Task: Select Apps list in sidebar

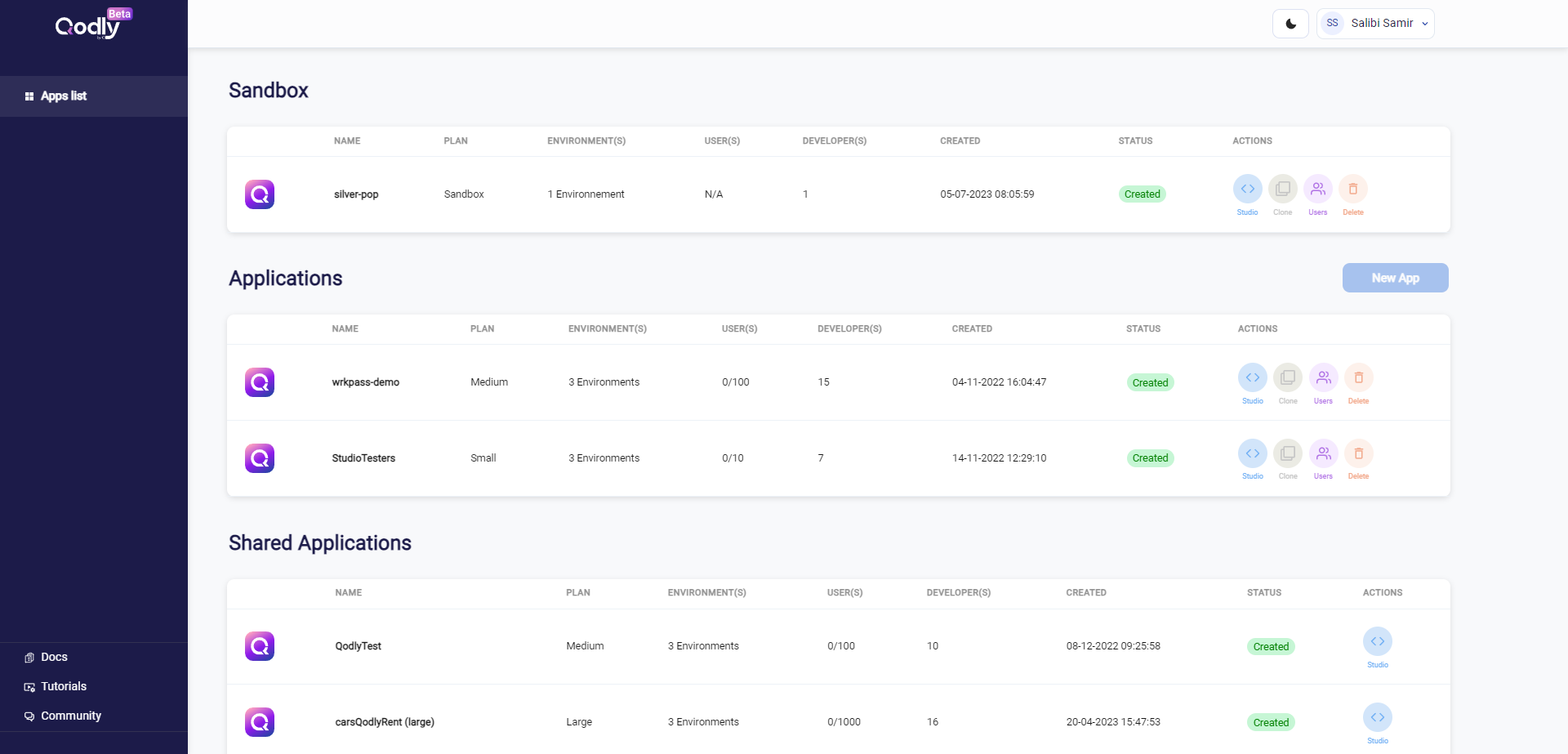Action: click(94, 96)
